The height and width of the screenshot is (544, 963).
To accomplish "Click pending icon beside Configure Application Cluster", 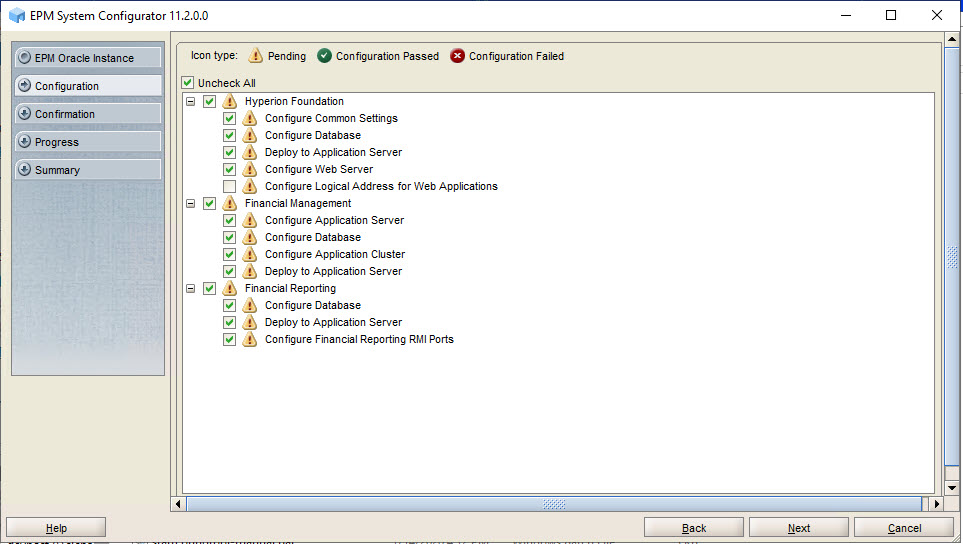I will click(x=250, y=254).
